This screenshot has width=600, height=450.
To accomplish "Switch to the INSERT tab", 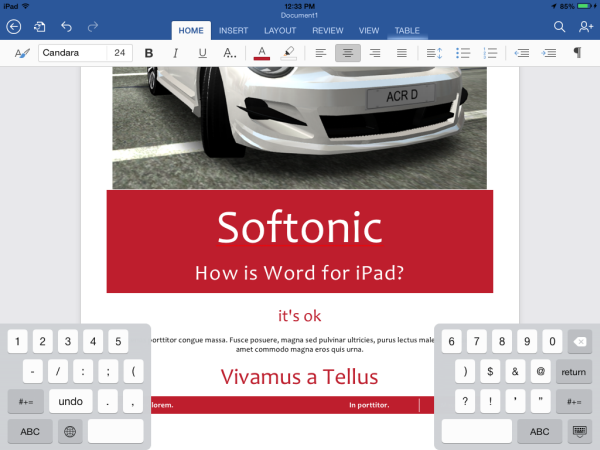I will 233,31.
